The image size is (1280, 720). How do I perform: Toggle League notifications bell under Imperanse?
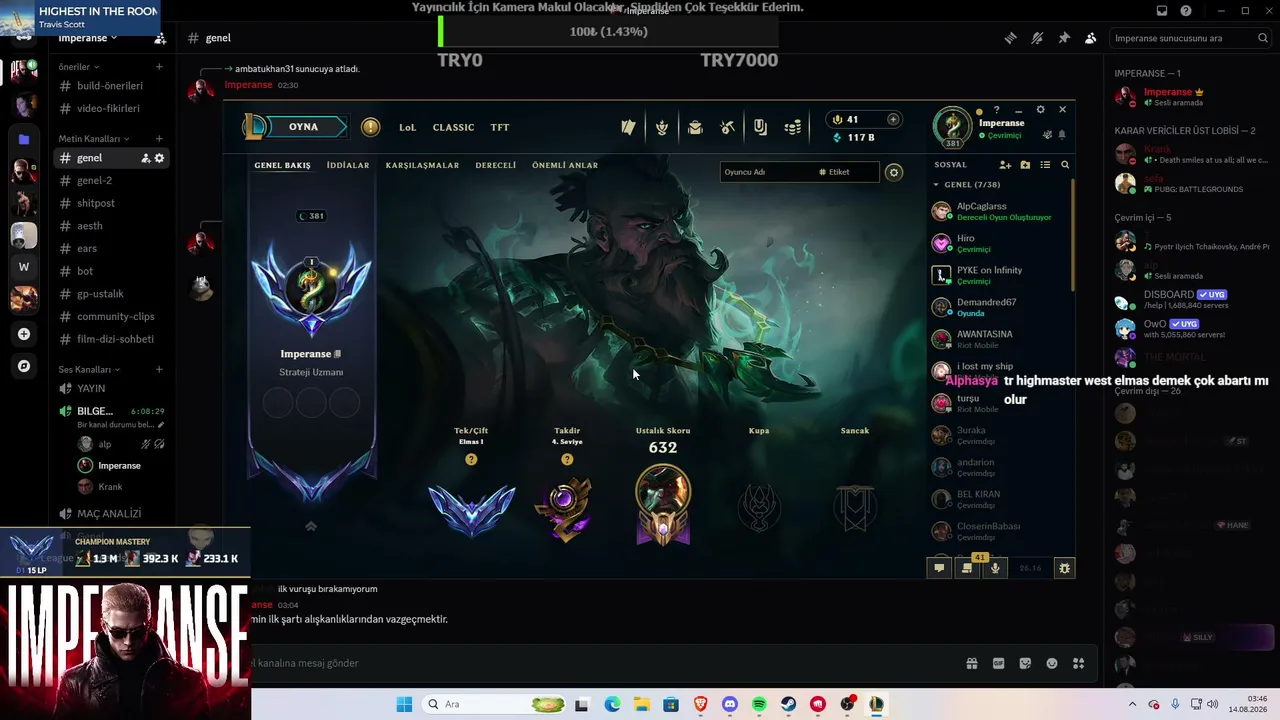tap(1062, 135)
